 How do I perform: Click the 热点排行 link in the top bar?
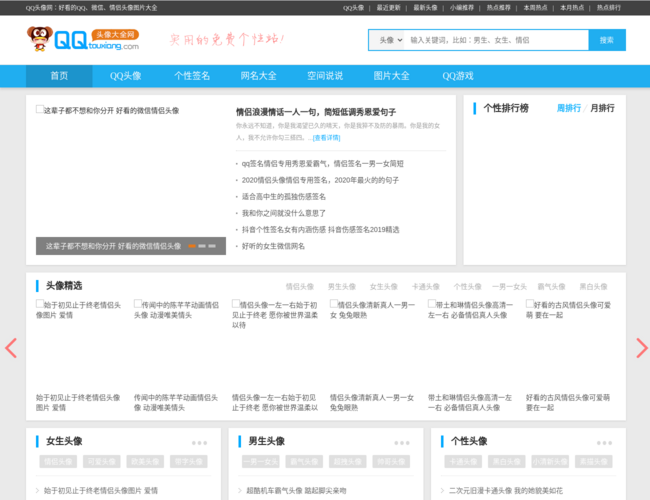tap(609, 7)
